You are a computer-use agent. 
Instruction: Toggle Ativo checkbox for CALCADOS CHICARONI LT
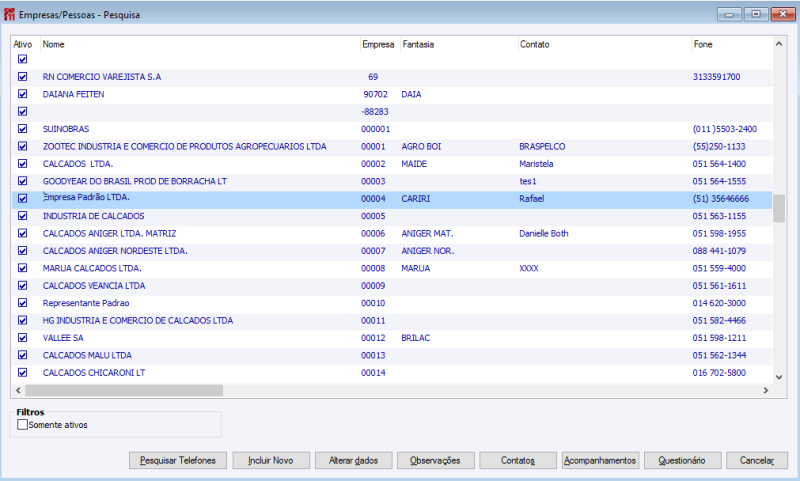[x=22, y=372]
